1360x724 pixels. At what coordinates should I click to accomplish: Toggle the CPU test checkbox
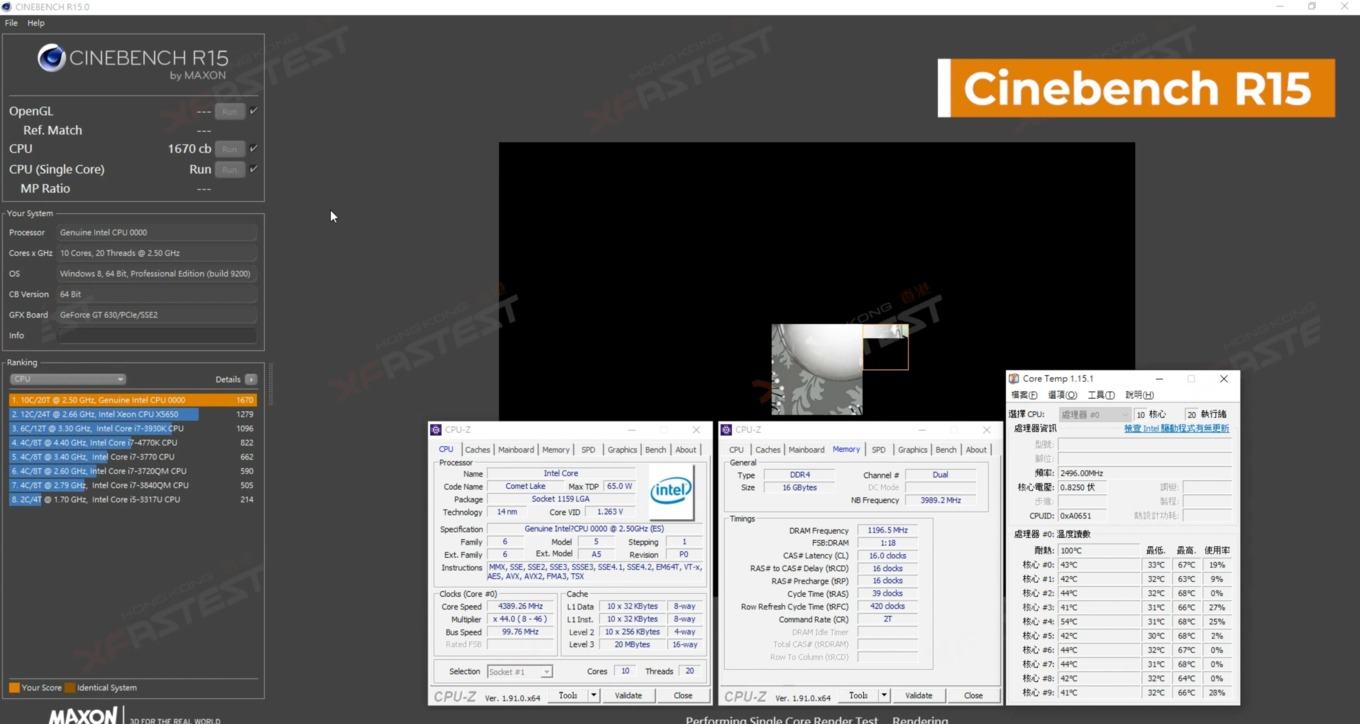[x=253, y=149]
